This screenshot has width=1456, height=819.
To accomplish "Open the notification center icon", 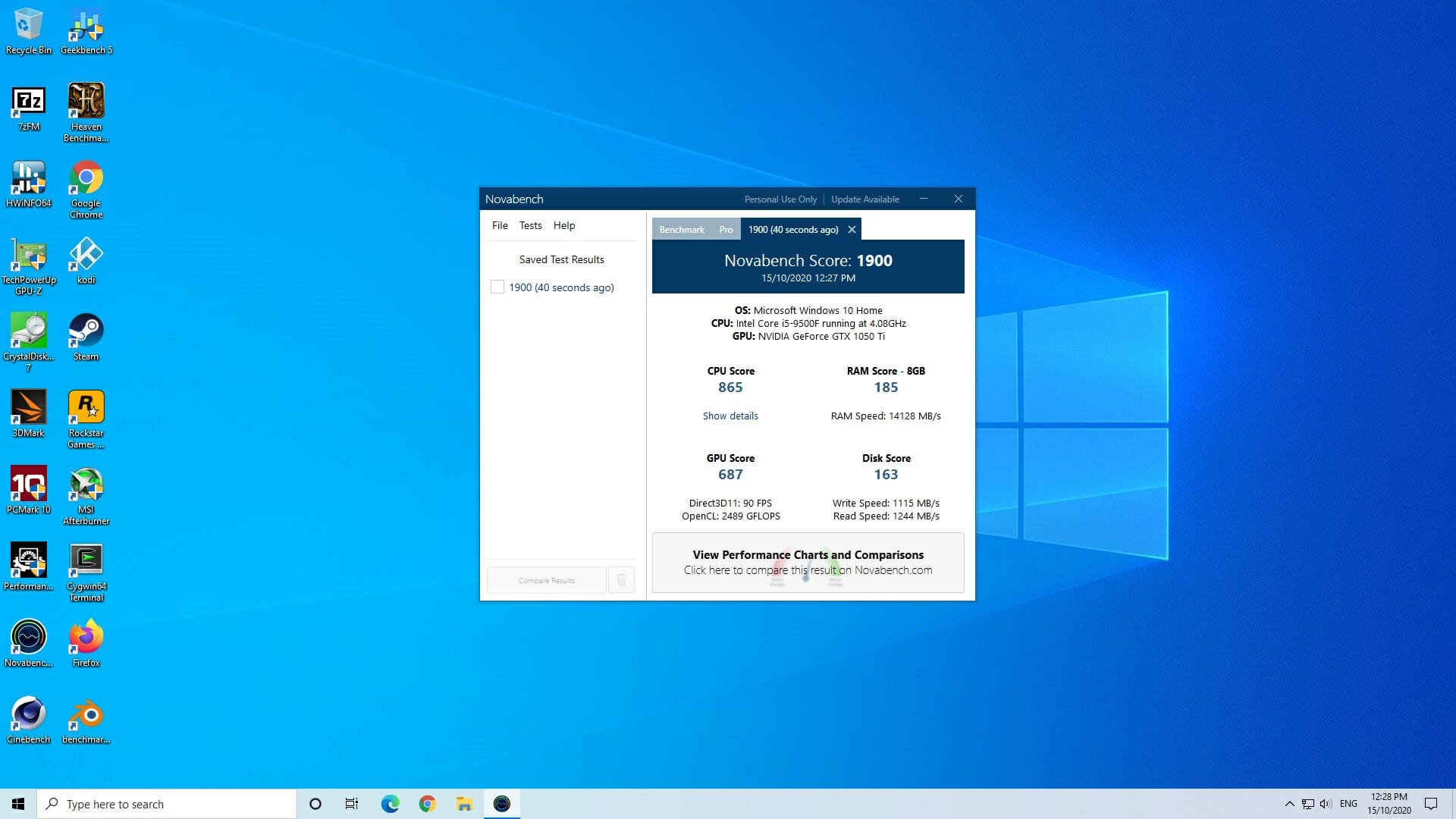I will tap(1431, 804).
